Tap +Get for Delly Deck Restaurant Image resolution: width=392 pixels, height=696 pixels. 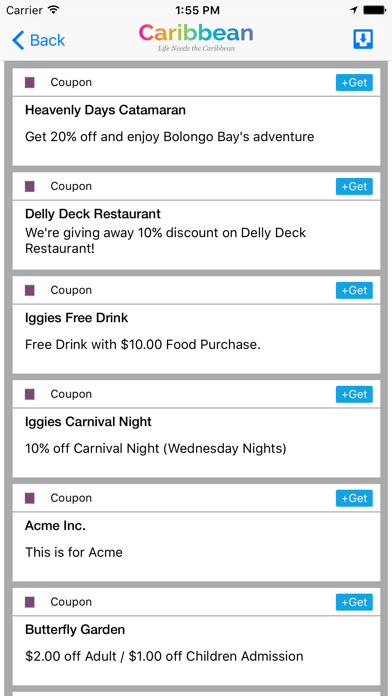[x=354, y=186]
